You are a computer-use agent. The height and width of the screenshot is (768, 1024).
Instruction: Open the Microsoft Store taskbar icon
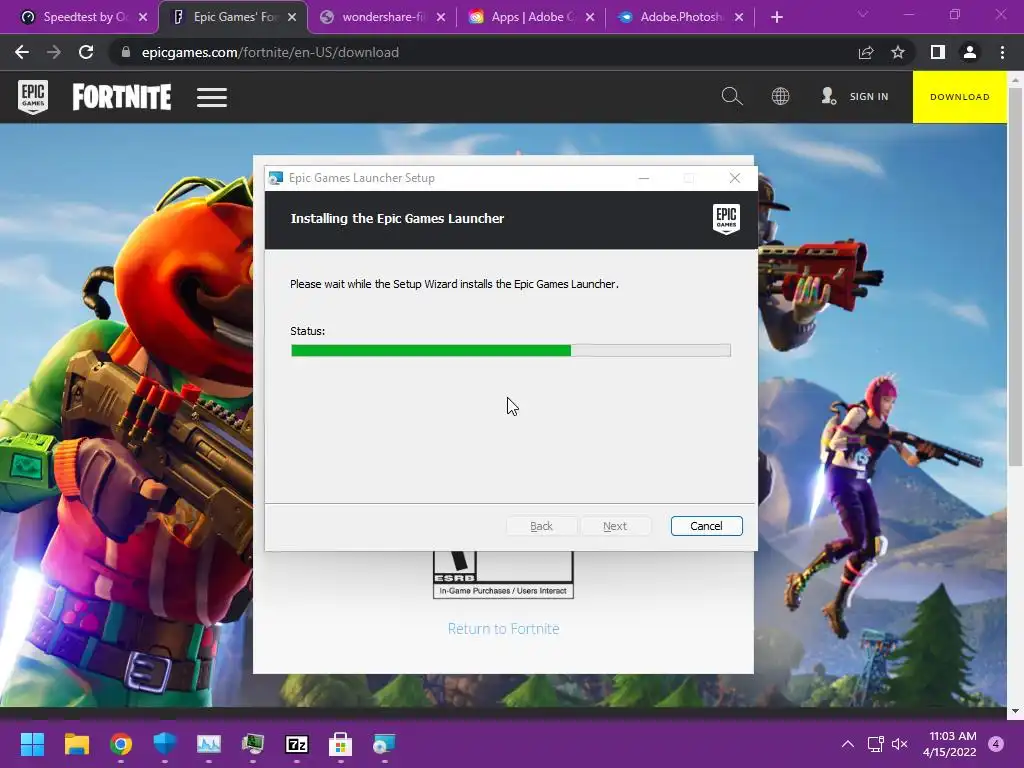coord(340,744)
